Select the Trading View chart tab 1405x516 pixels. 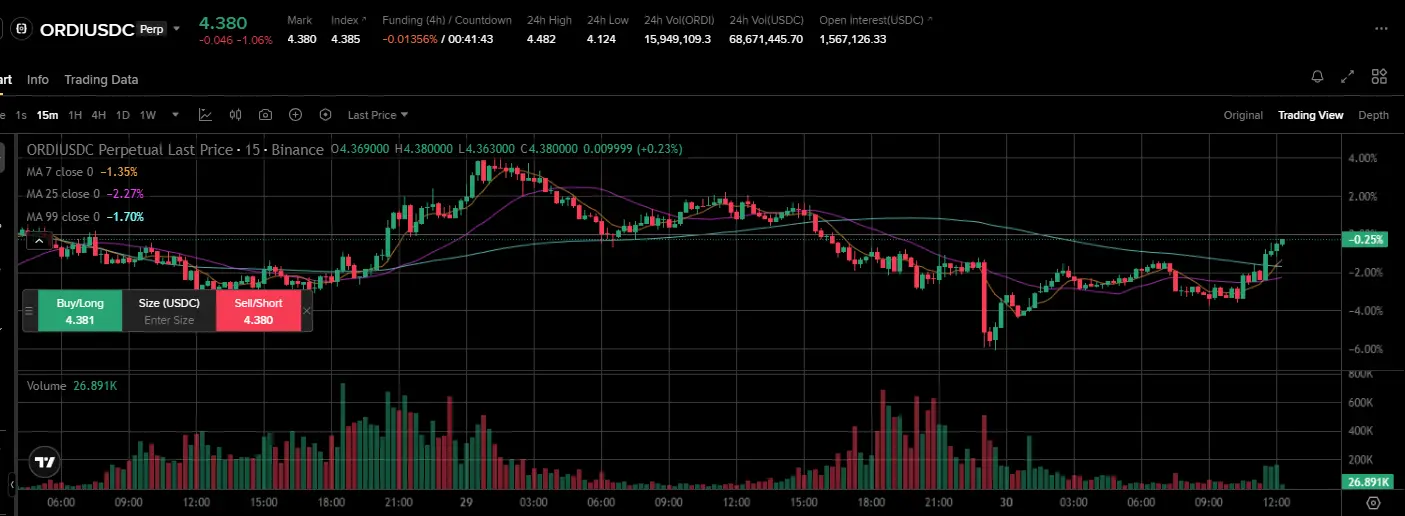[1310, 115]
